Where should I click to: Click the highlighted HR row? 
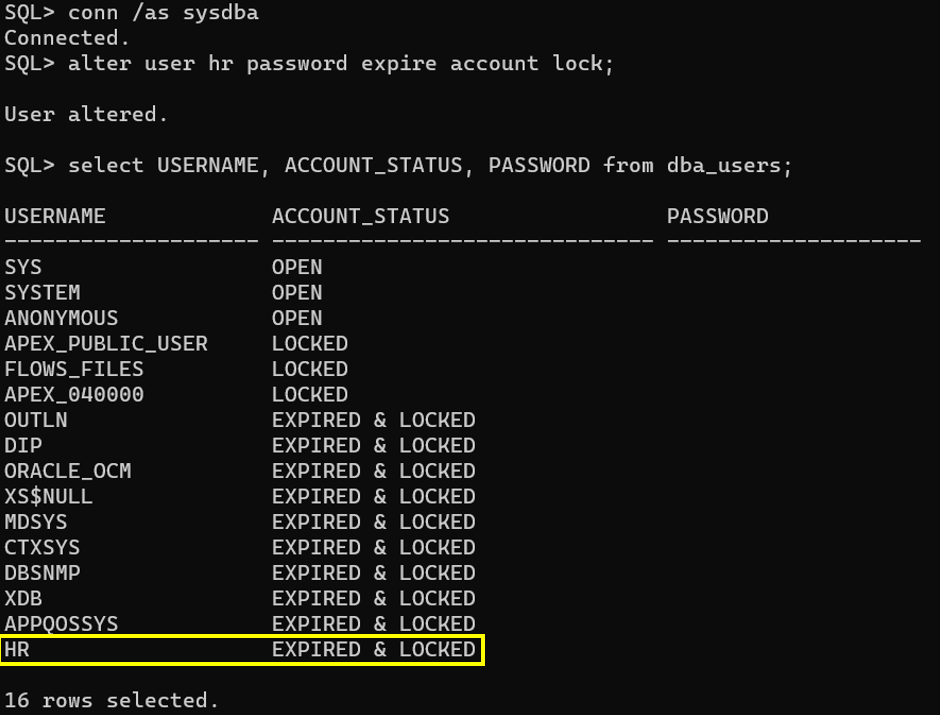click(242, 650)
